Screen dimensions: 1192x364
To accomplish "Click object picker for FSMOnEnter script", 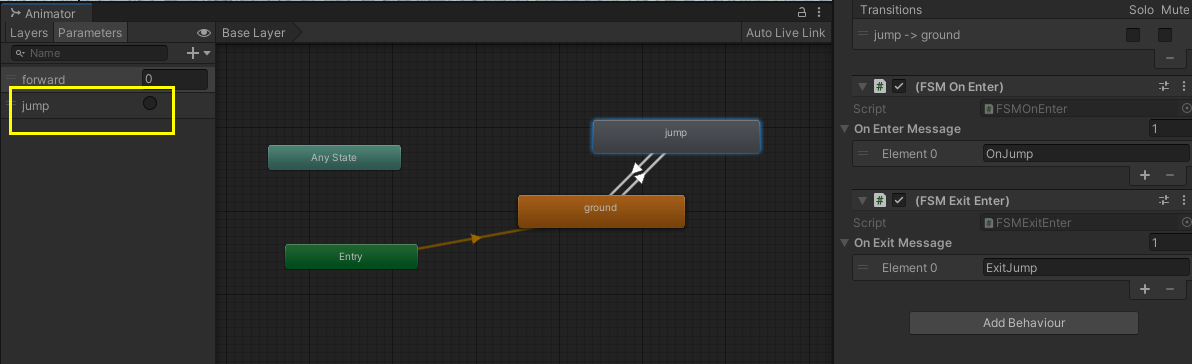I will tap(1186, 109).
